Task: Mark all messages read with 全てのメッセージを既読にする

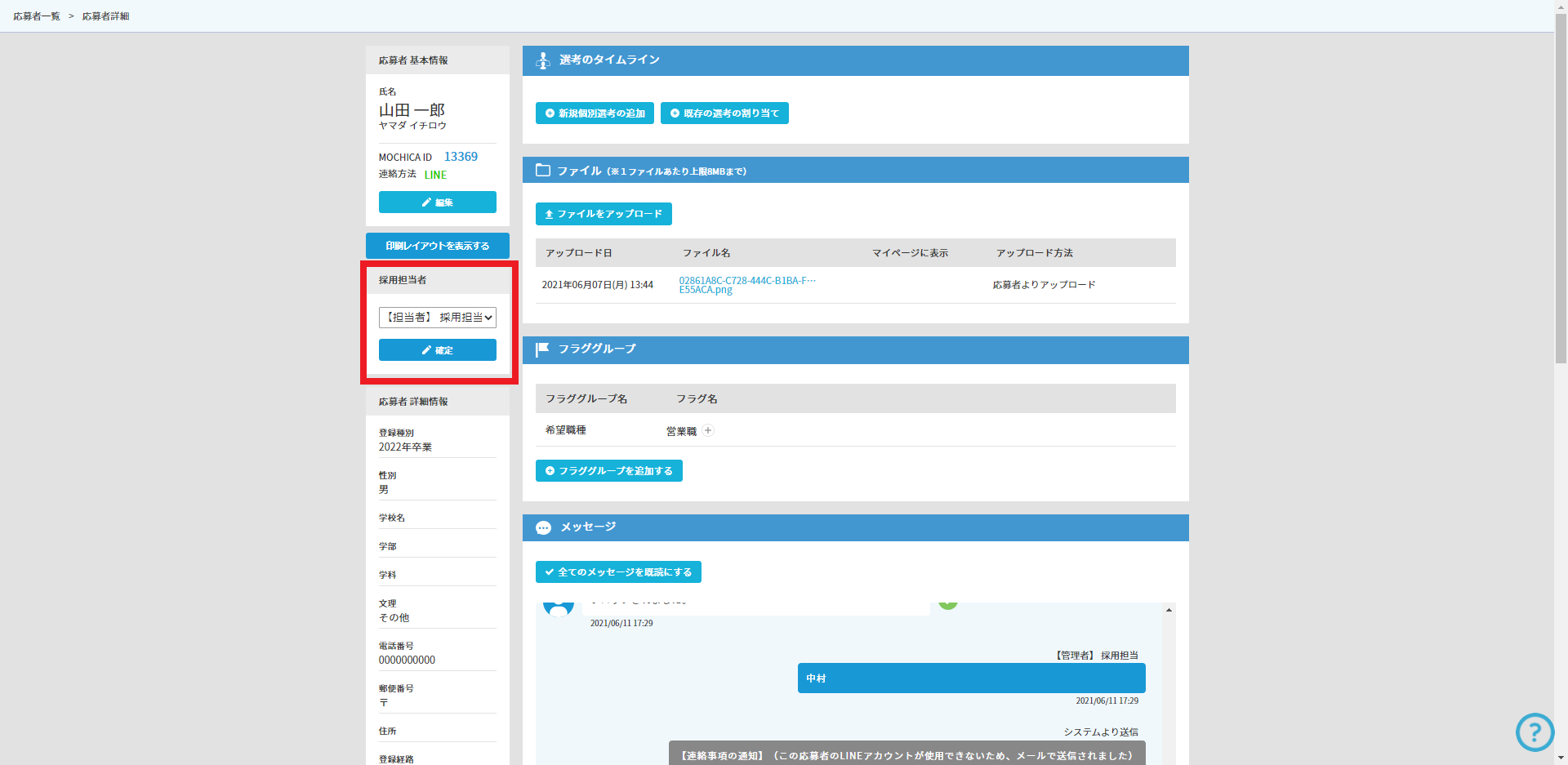Action: pyautogui.click(x=618, y=572)
